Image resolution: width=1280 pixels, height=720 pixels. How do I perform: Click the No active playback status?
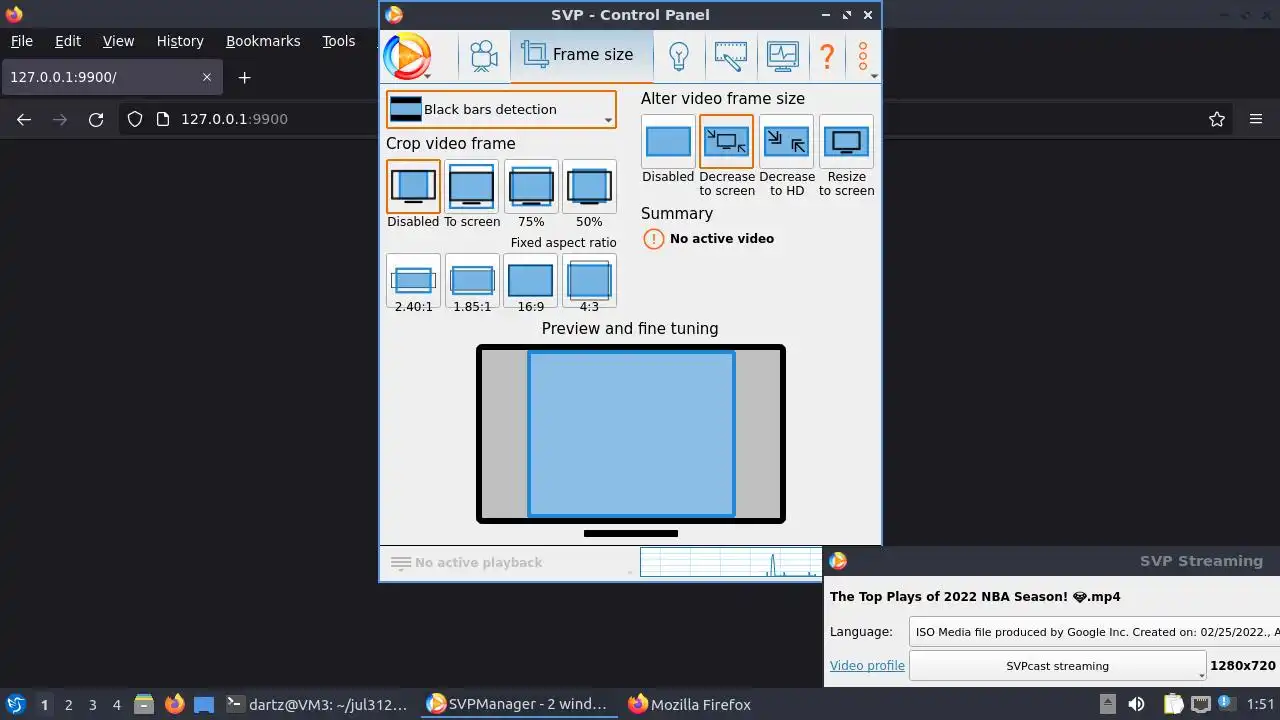pyautogui.click(x=478, y=563)
